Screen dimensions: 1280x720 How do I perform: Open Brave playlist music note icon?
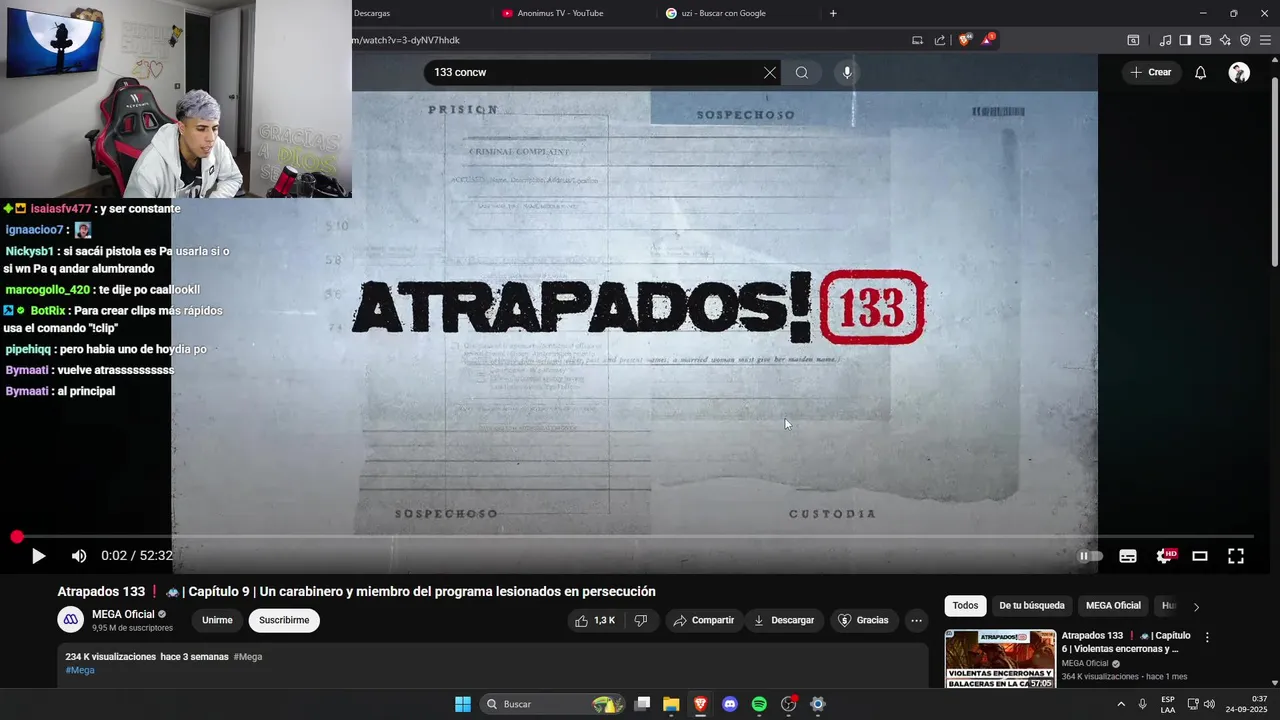pyautogui.click(x=1165, y=40)
